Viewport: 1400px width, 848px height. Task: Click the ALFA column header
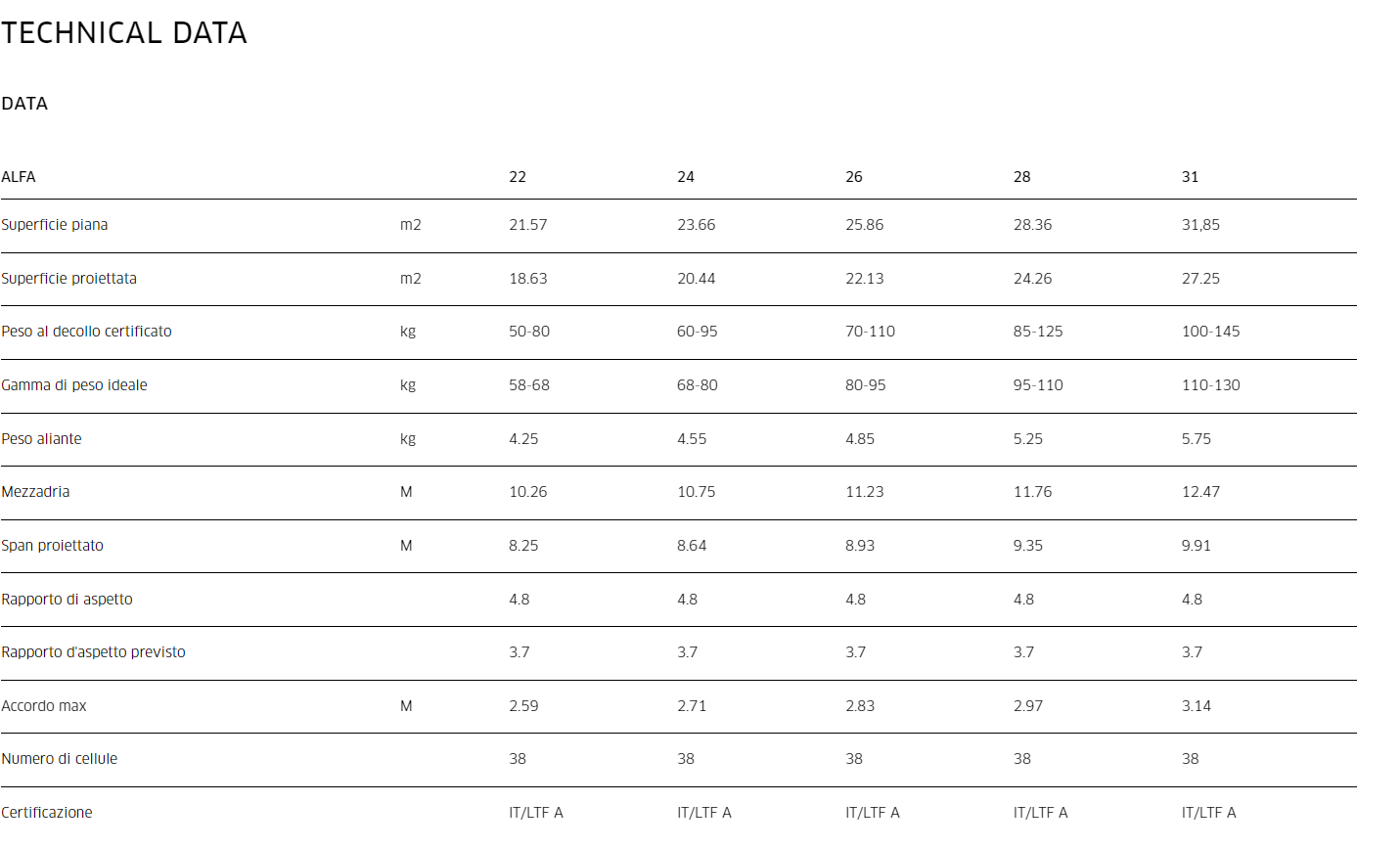click(19, 177)
